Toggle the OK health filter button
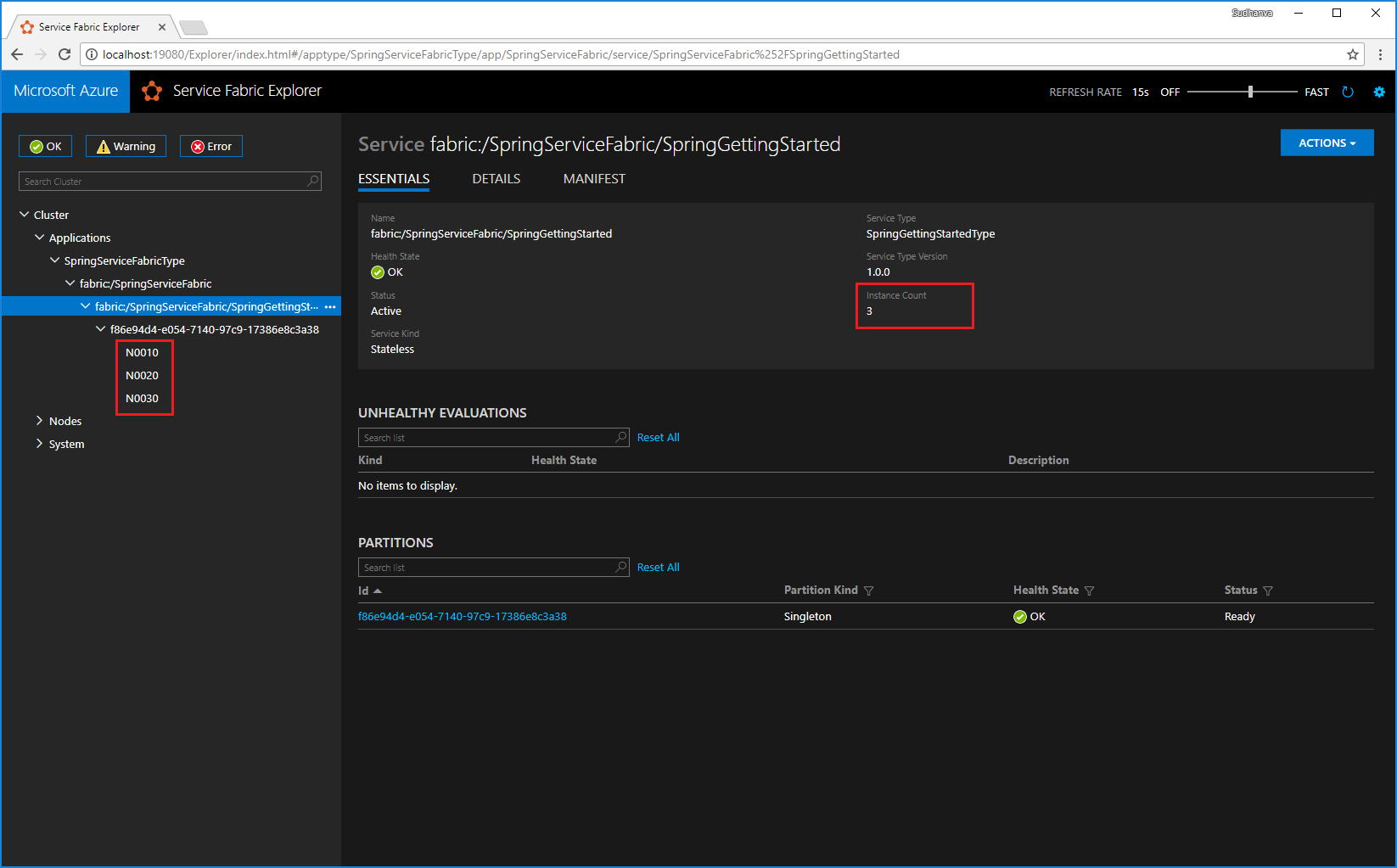The height and width of the screenshot is (868, 1397). (x=45, y=145)
